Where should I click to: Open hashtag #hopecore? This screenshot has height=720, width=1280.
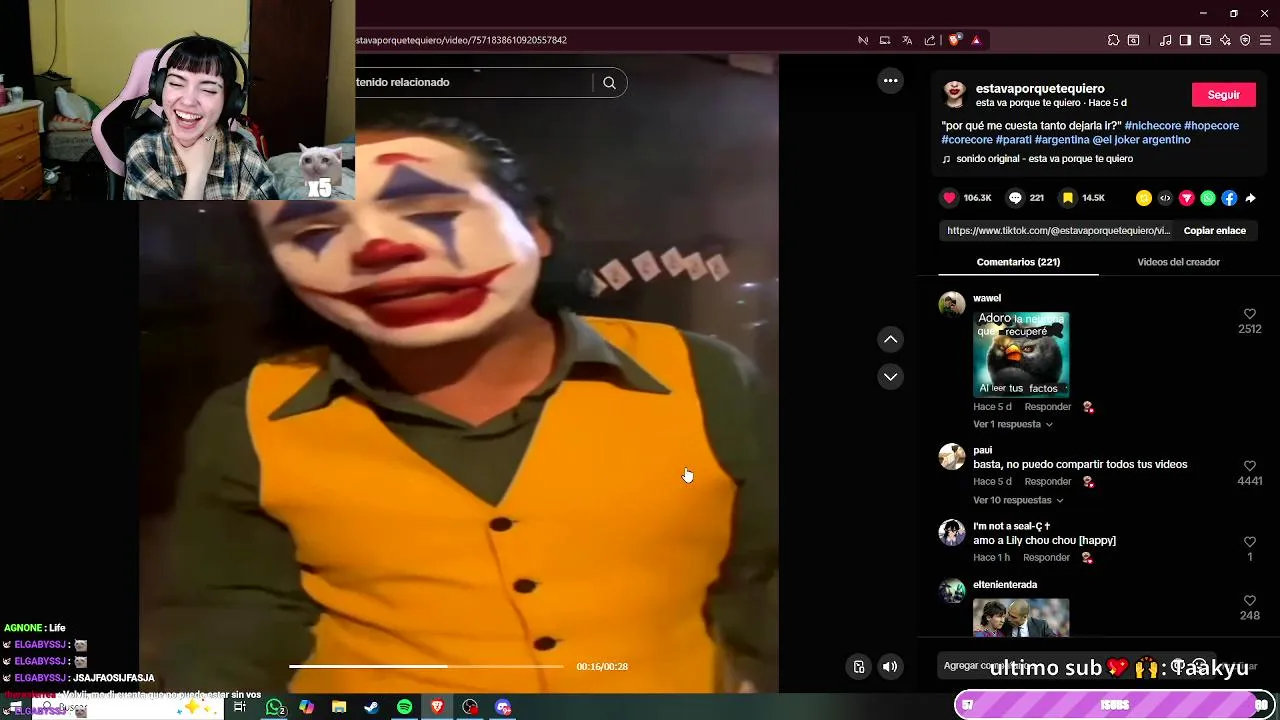(1211, 126)
